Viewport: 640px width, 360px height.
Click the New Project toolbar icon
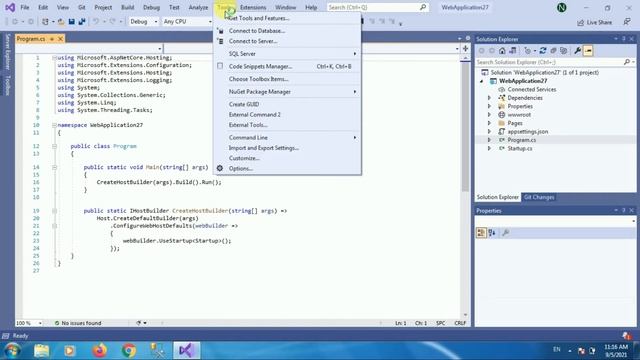(45, 22)
